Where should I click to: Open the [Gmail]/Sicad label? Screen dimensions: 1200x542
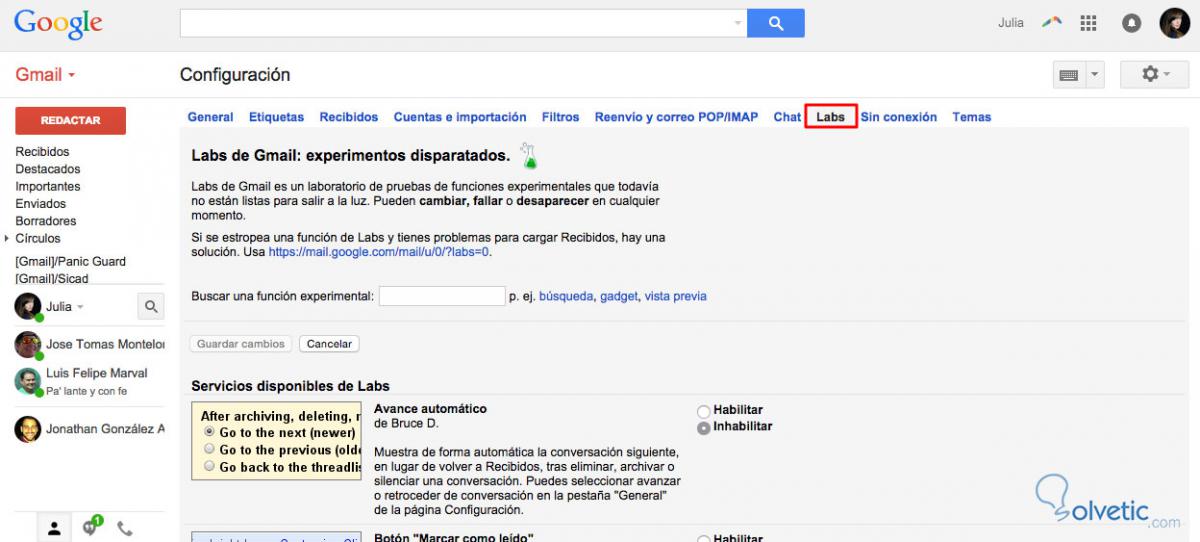[x=52, y=279]
